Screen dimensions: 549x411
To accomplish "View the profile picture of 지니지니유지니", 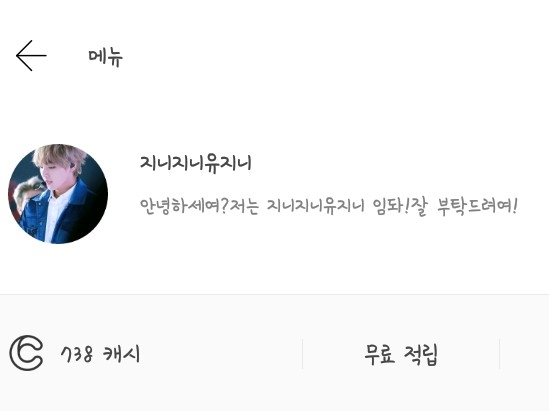I will pyautogui.click(x=58, y=194).
